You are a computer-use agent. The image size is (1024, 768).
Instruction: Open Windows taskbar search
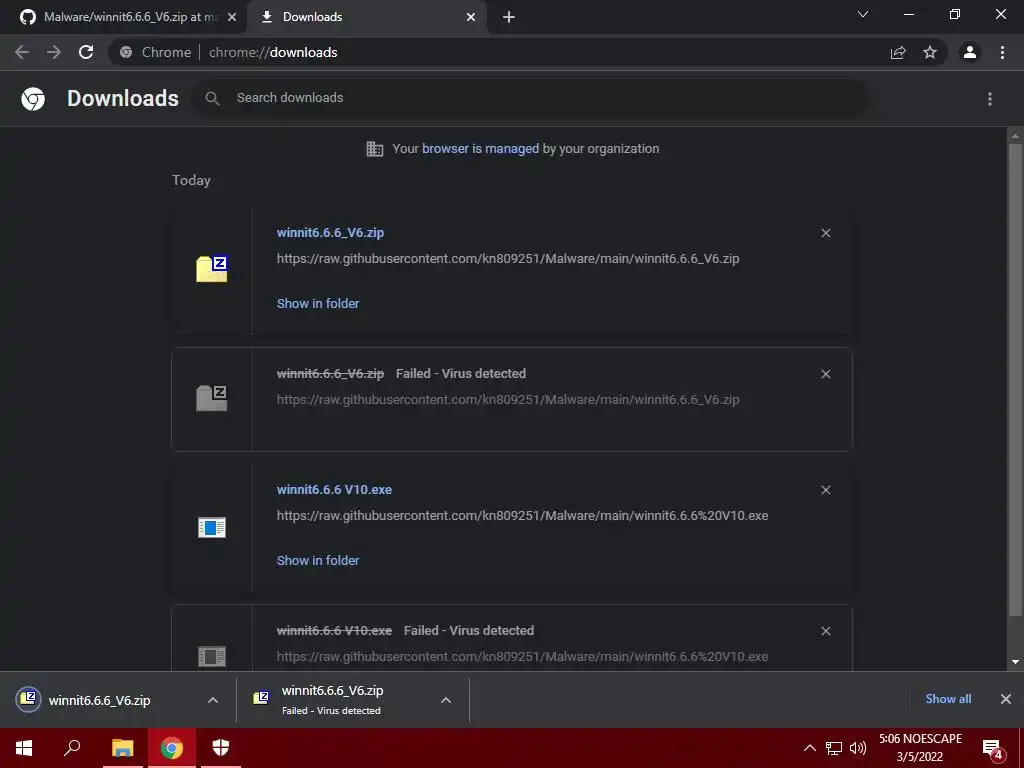(x=72, y=748)
